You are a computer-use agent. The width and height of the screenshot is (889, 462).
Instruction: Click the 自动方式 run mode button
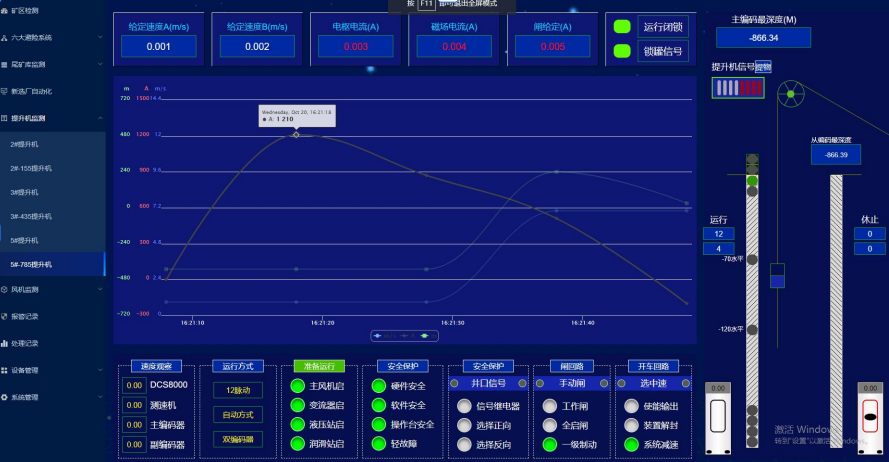click(238, 414)
